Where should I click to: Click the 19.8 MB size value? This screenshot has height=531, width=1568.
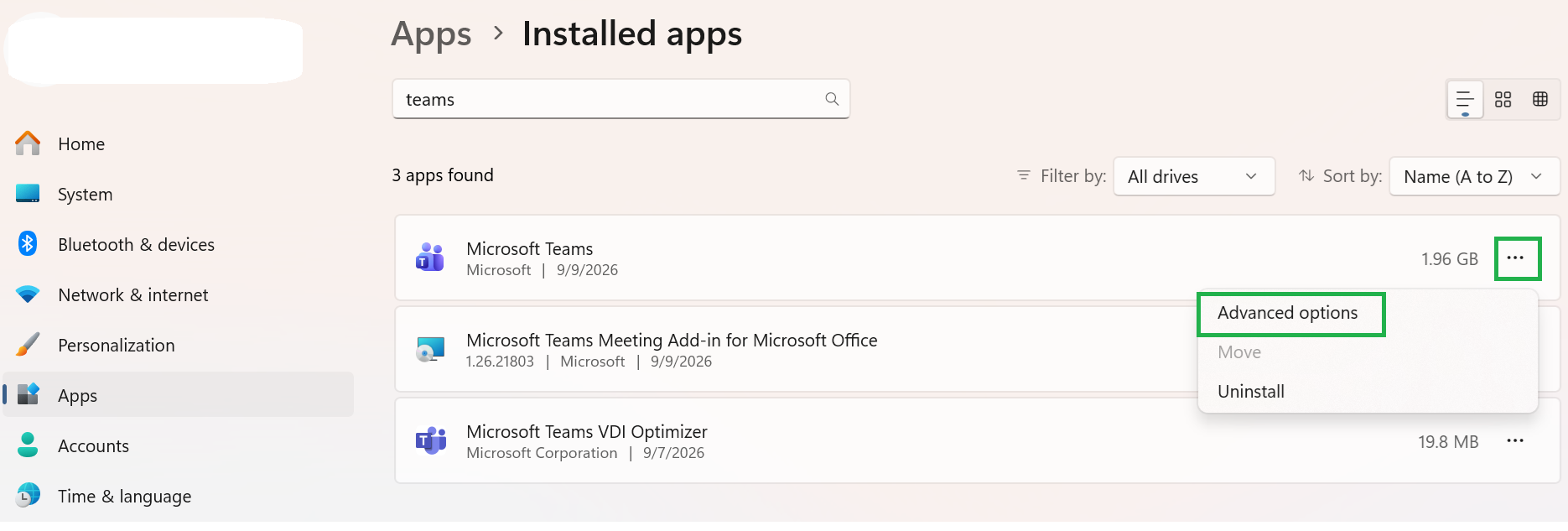point(1448,441)
